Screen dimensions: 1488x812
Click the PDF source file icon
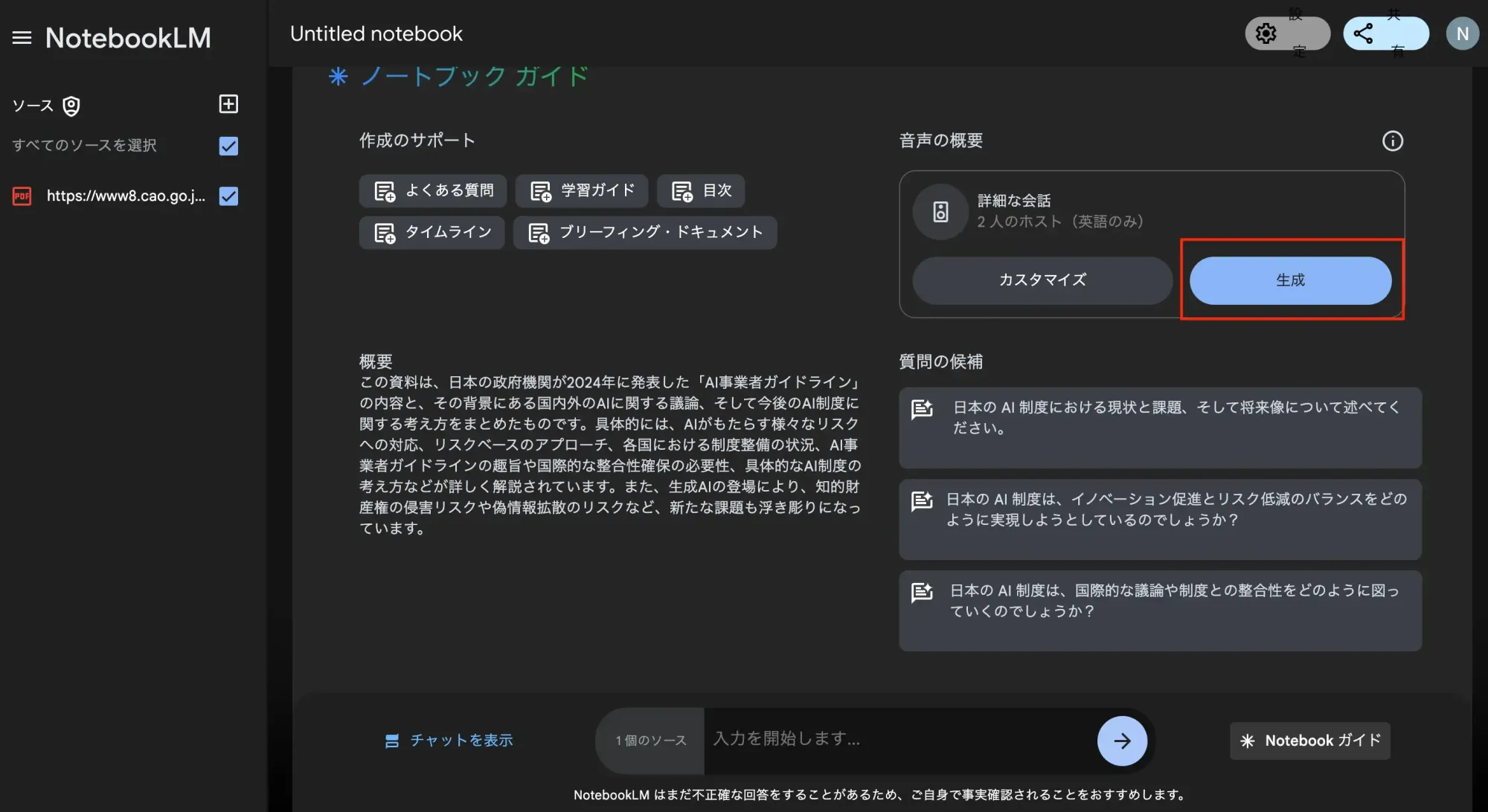[22, 196]
